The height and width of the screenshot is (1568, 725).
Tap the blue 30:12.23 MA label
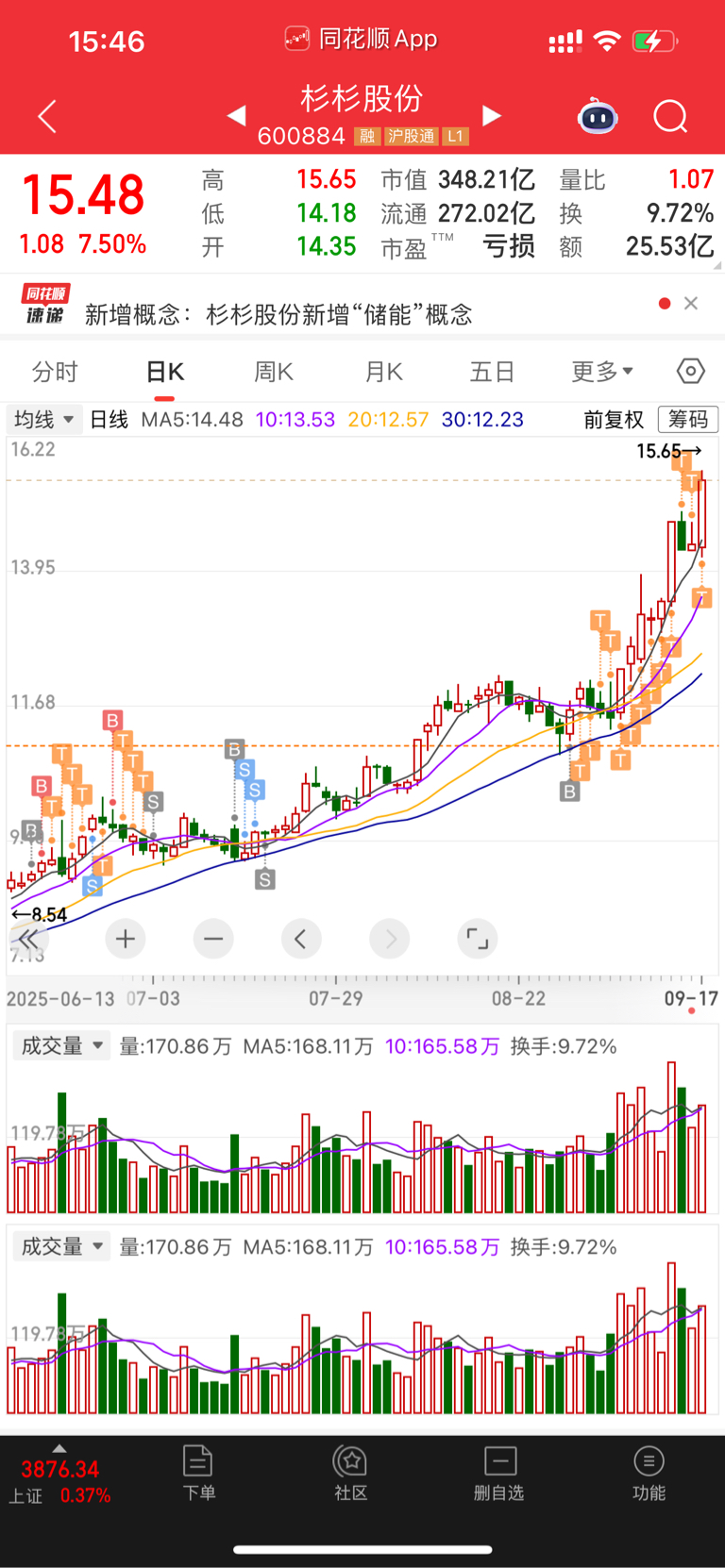tap(482, 419)
